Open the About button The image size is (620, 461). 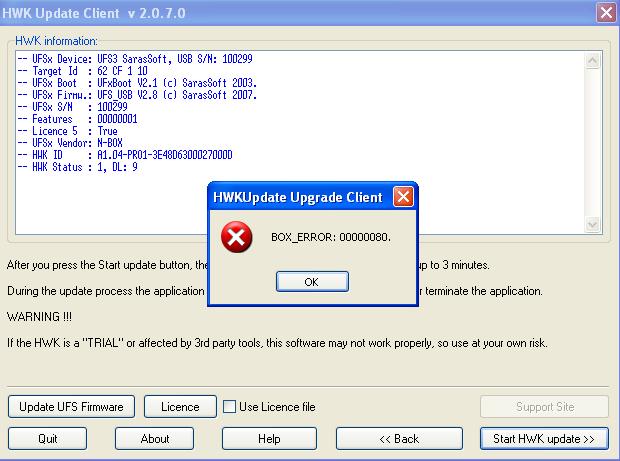[x=155, y=438]
